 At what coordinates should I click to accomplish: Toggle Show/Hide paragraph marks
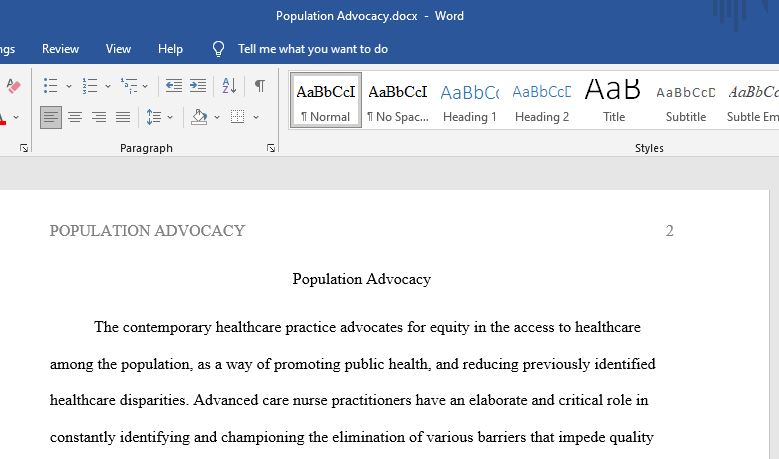point(259,85)
